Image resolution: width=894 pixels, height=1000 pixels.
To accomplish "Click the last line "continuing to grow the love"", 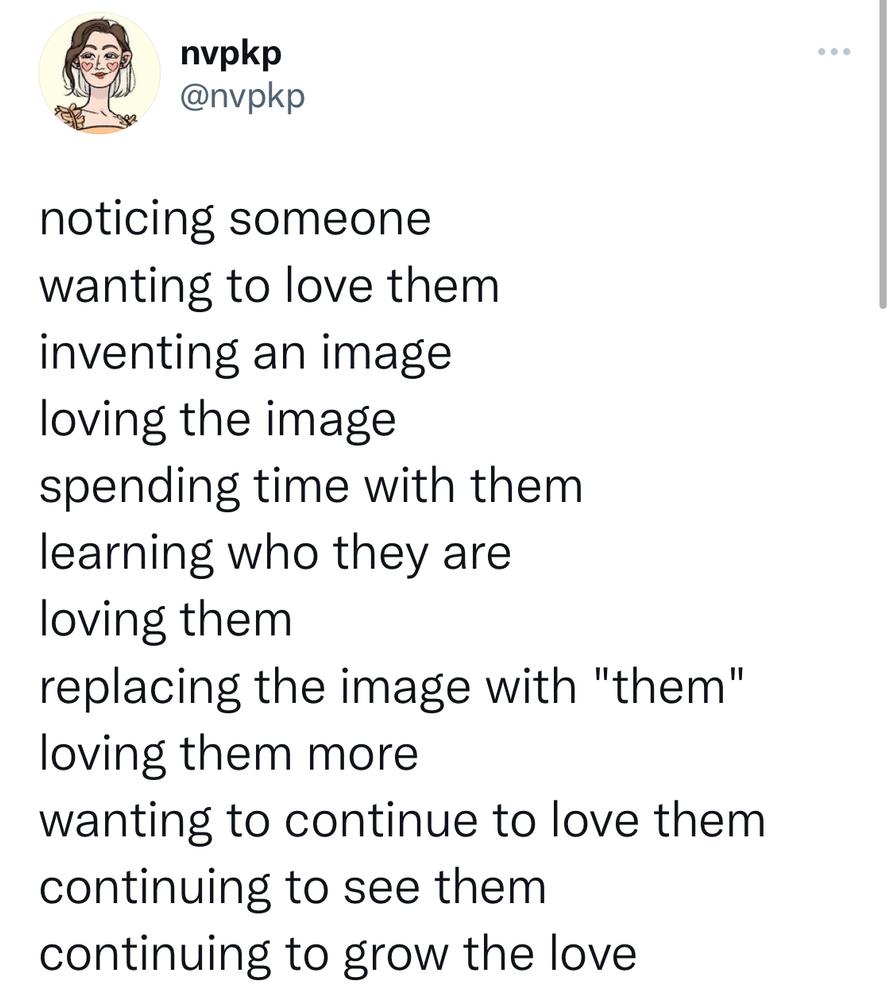I will [338, 954].
